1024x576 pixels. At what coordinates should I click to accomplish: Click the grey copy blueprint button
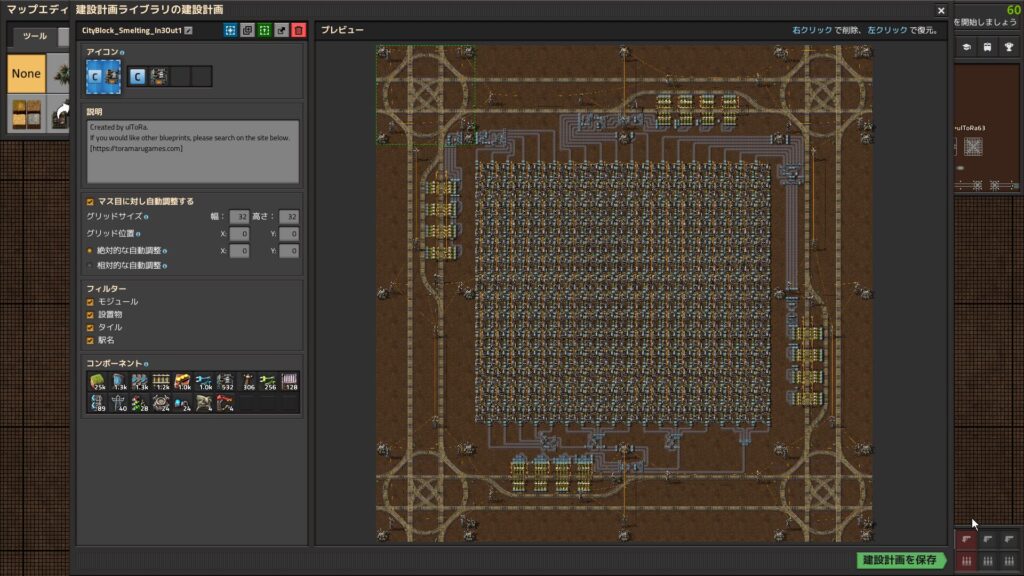(x=248, y=30)
